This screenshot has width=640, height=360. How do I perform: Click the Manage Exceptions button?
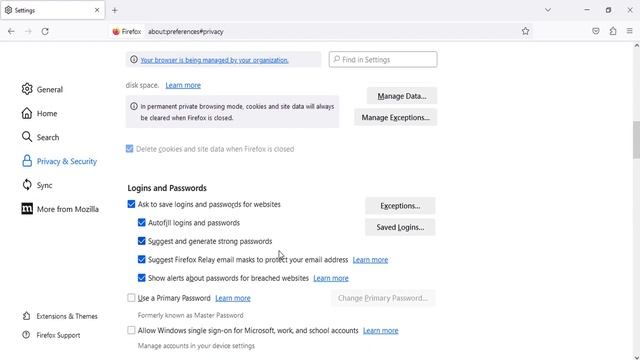(396, 117)
